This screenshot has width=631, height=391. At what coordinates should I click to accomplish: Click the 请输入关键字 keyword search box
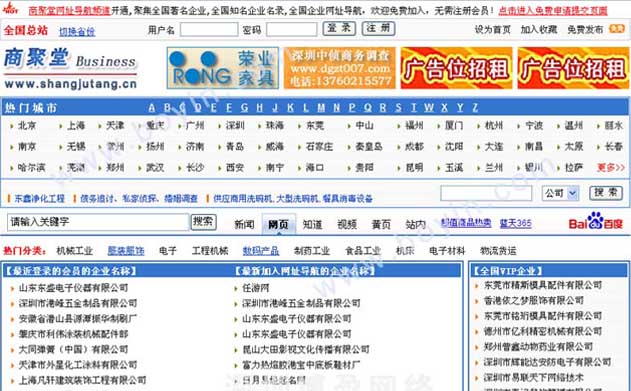coord(98,222)
